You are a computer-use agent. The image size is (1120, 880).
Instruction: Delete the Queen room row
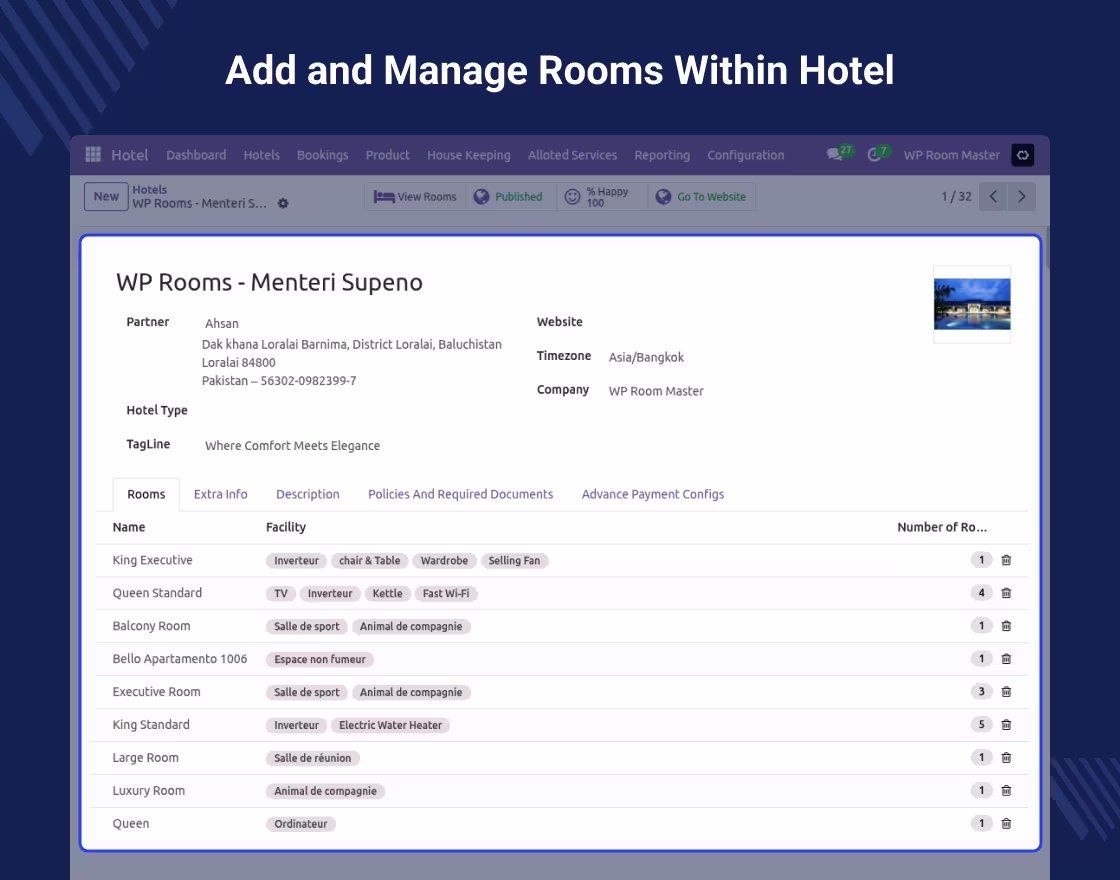(1006, 824)
